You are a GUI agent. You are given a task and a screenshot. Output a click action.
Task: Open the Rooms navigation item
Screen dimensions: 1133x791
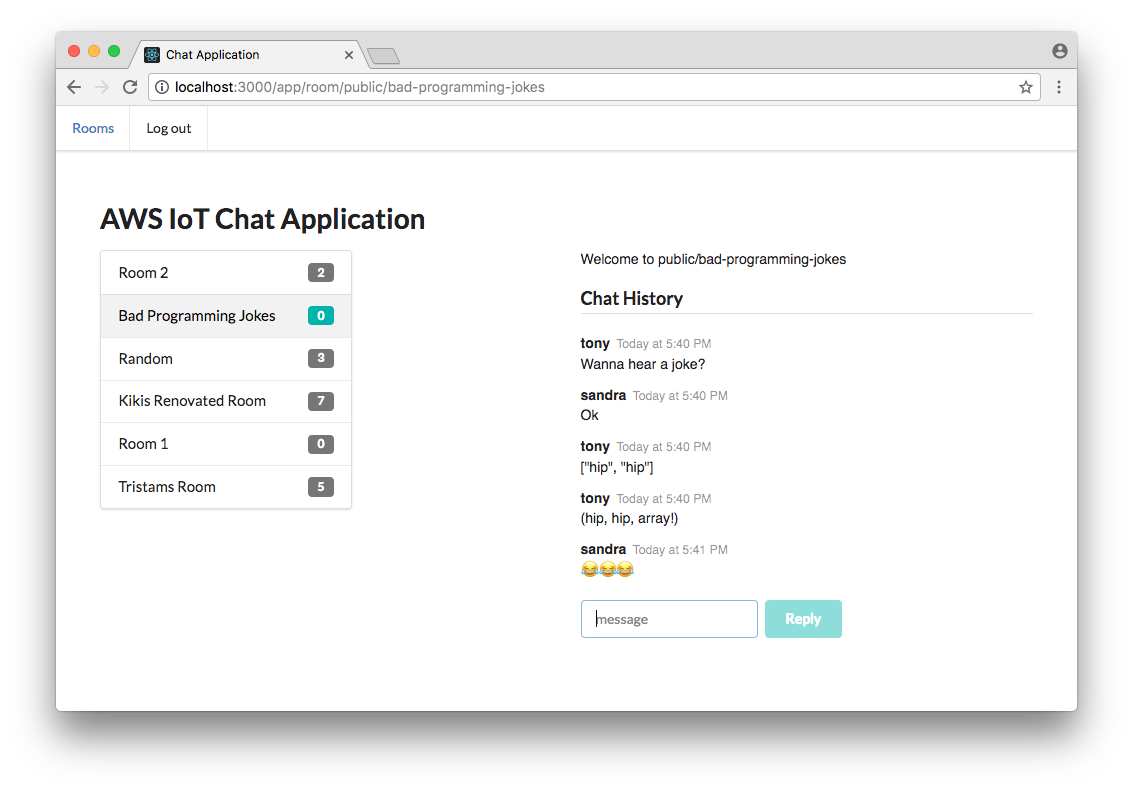click(x=93, y=129)
